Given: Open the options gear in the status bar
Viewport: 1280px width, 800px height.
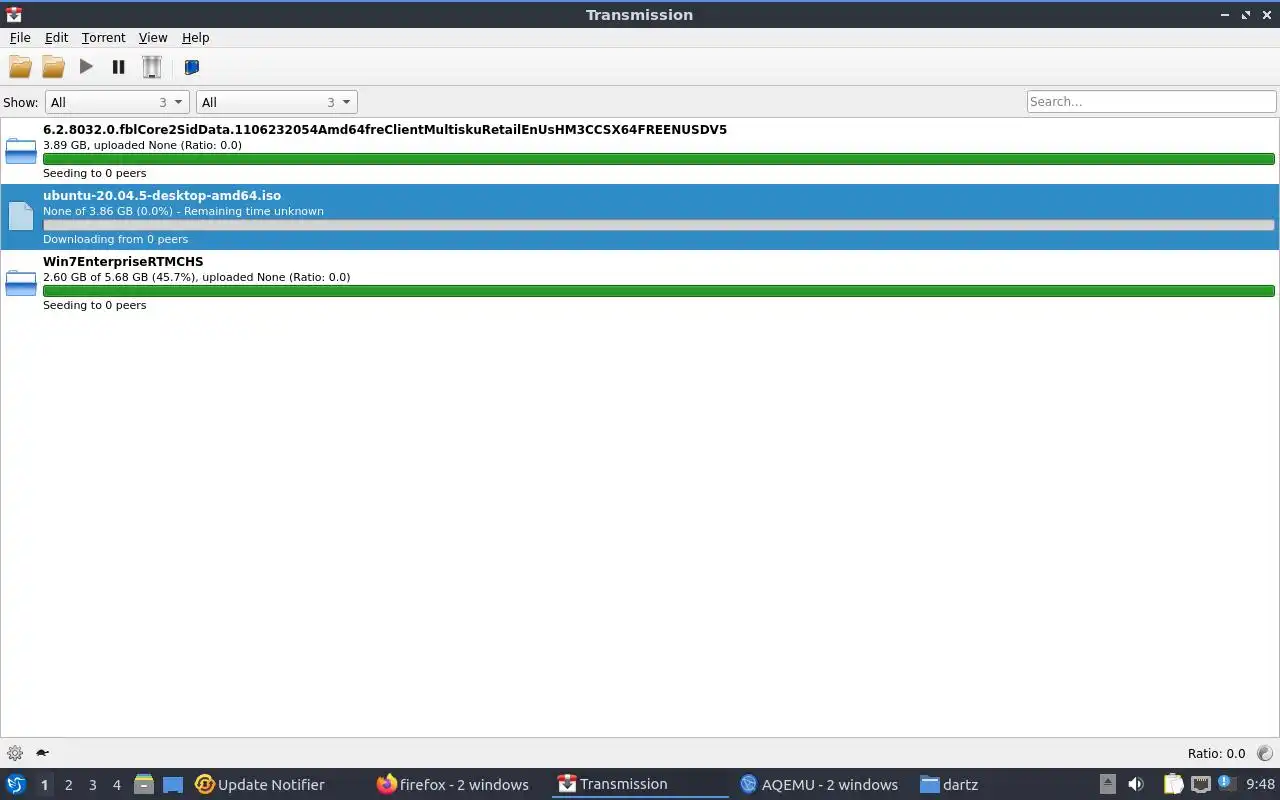Looking at the screenshot, I should pos(15,753).
